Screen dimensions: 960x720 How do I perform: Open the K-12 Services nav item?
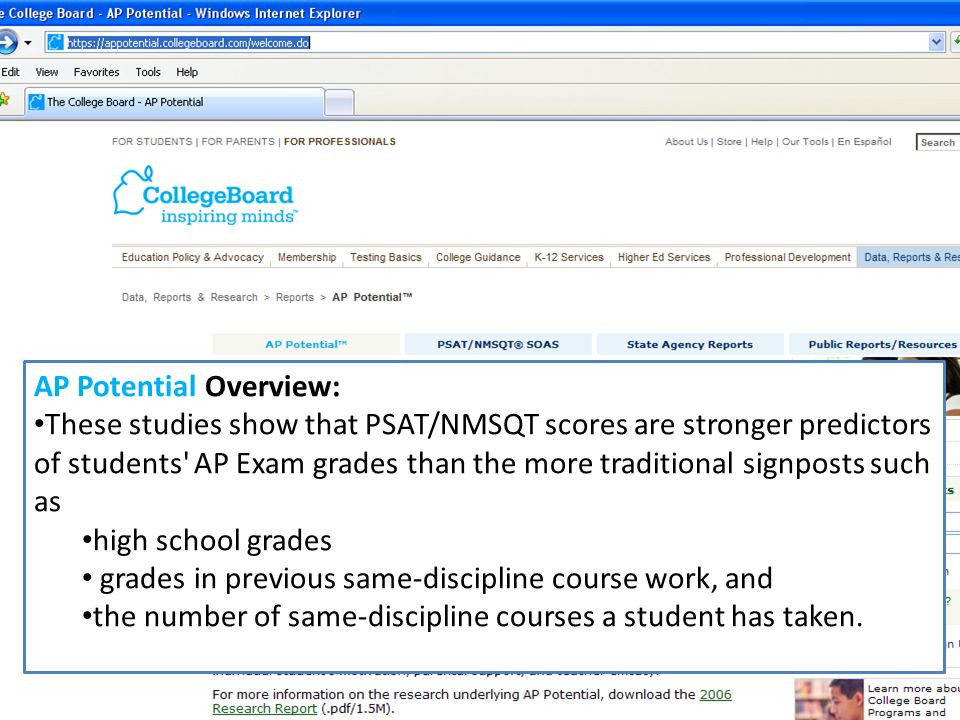coord(569,257)
